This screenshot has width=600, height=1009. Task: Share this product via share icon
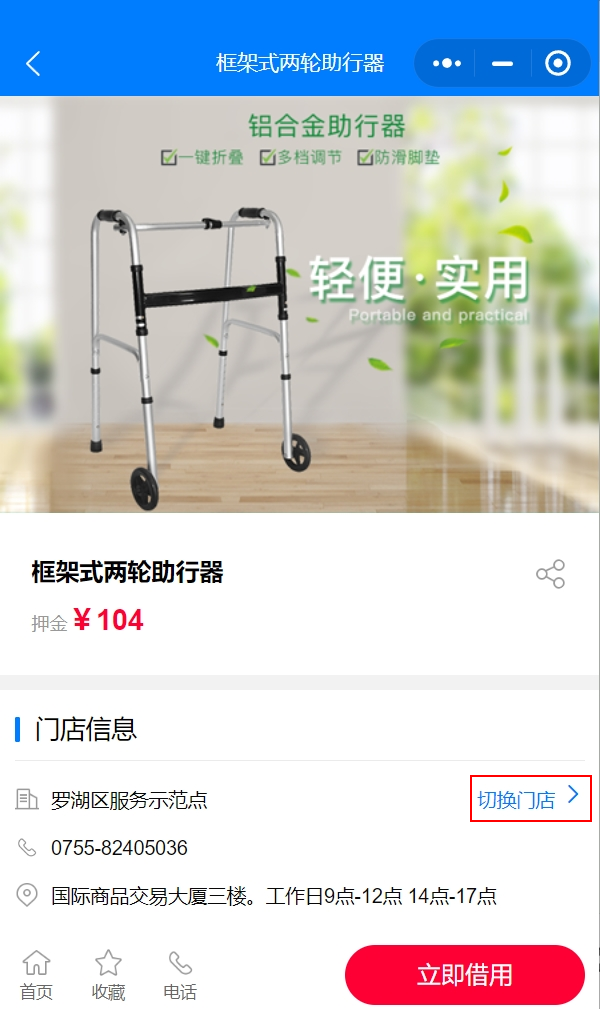pos(550,573)
